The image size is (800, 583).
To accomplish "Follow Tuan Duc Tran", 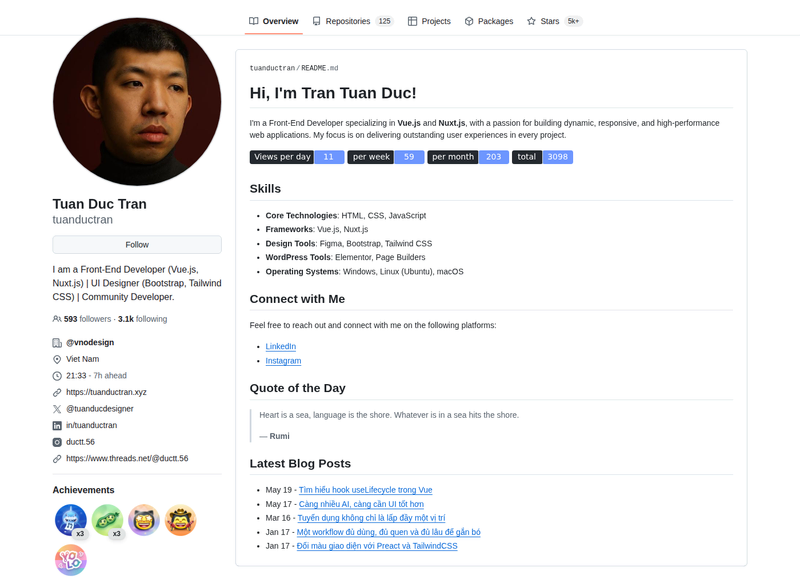I will [x=137, y=245].
